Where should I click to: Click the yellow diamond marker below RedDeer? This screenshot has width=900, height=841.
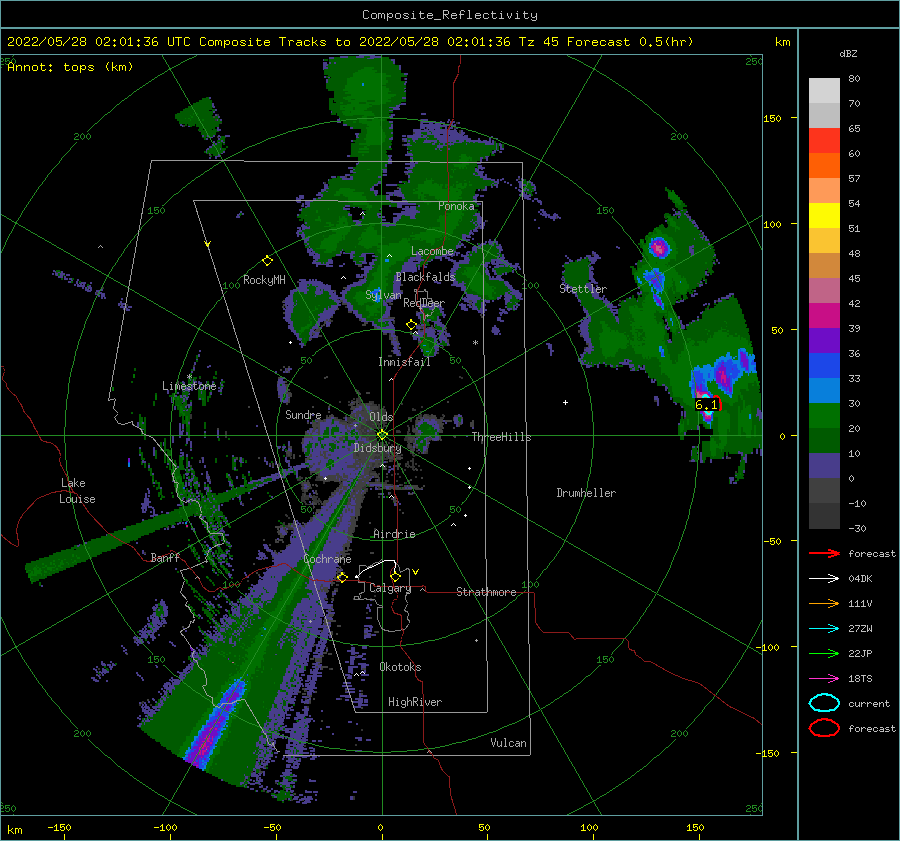tap(411, 325)
